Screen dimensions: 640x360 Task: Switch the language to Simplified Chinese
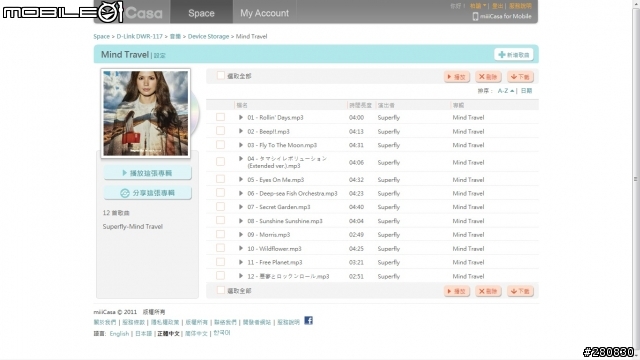tap(196, 333)
